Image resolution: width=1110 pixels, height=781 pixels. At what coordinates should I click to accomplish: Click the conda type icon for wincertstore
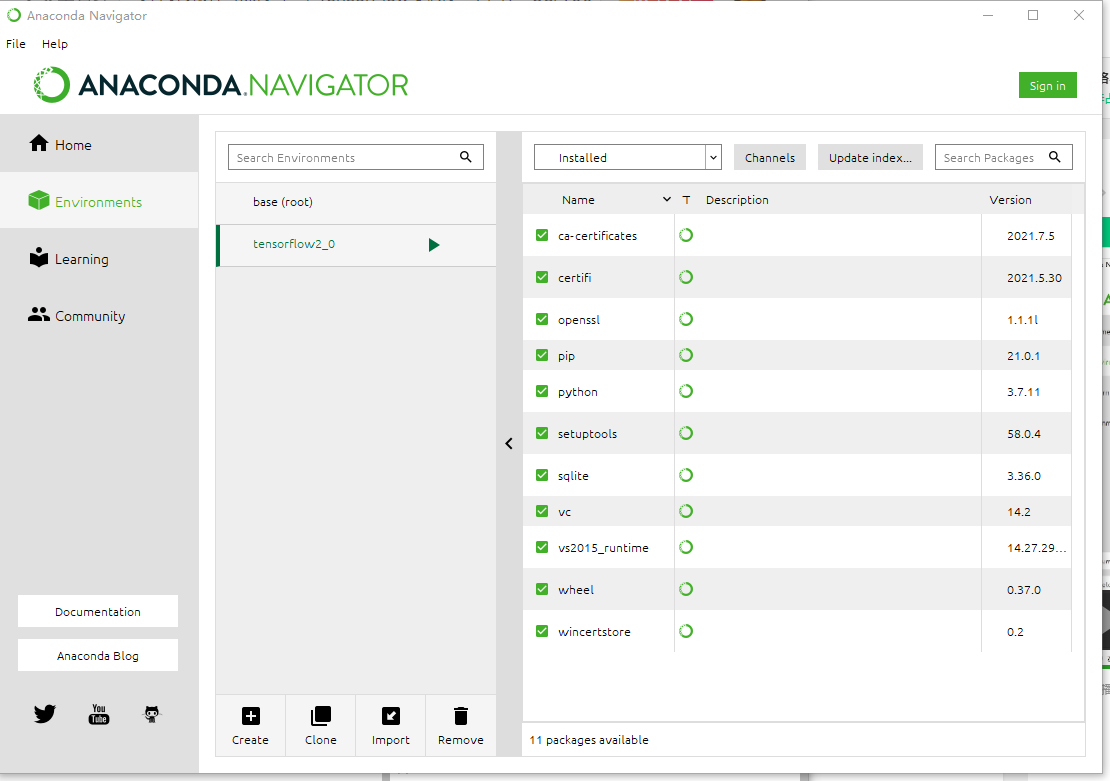[x=686, y=630]
